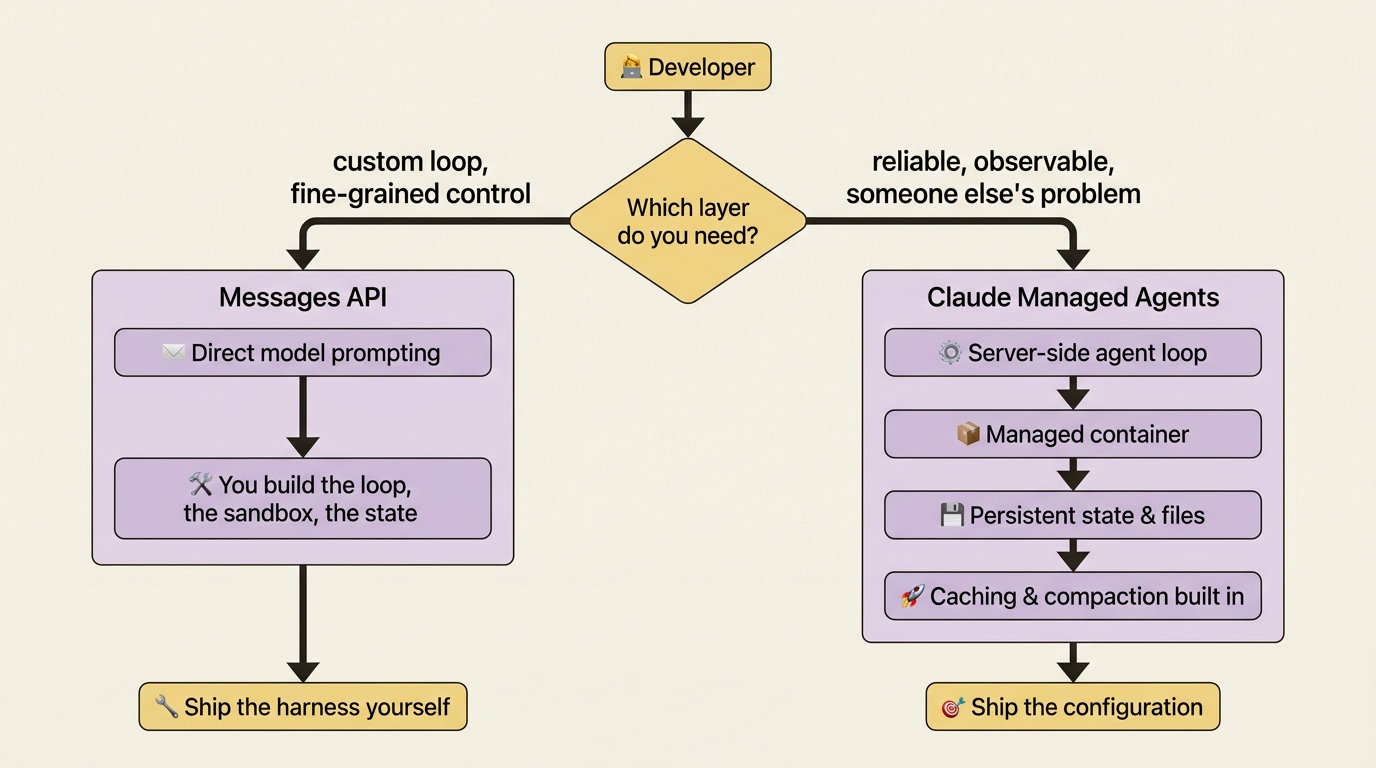The width and height of the screenshot is (1376, 768).
Task: Select the Ship the harness yourself node
Action: [303, 707]
